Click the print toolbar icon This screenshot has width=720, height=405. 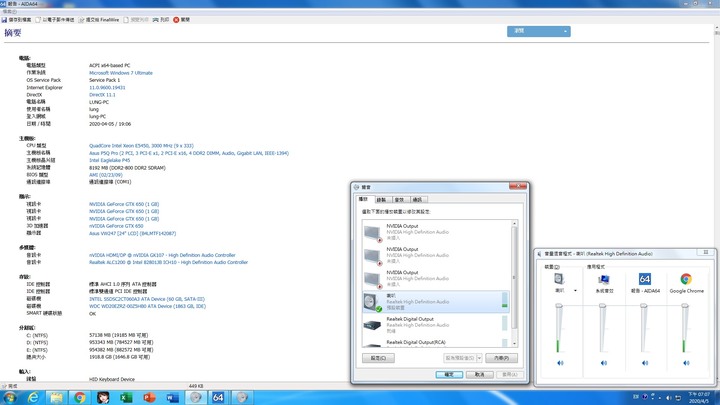pyautogui.click(x=156, y=20)
